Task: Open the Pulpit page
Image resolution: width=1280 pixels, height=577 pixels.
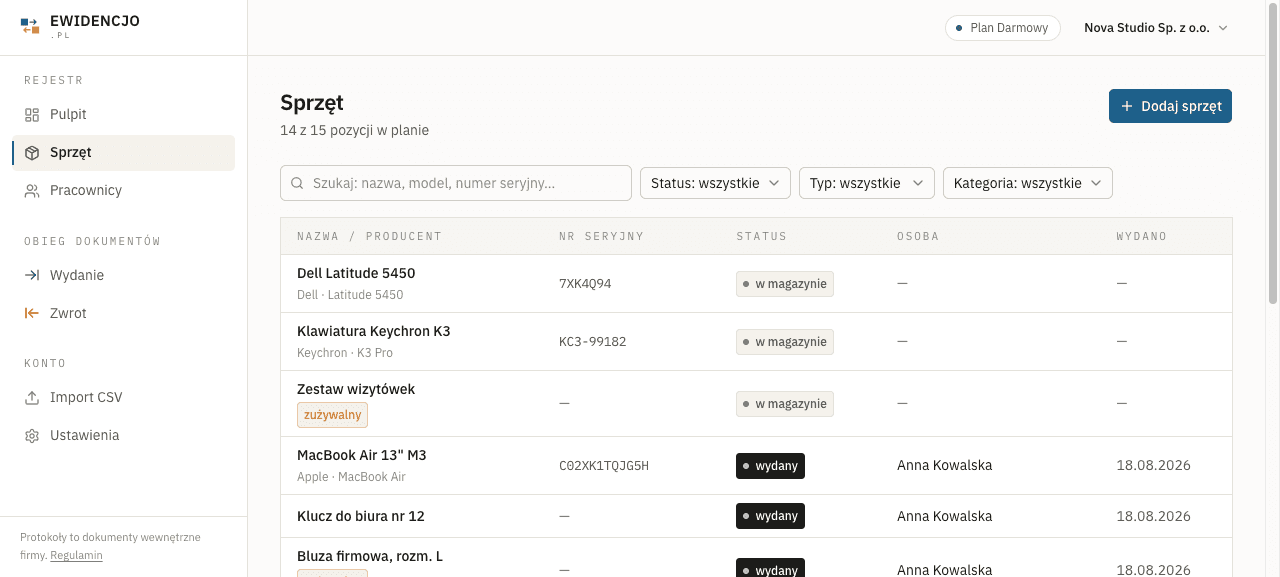Action: click(124, 115)
